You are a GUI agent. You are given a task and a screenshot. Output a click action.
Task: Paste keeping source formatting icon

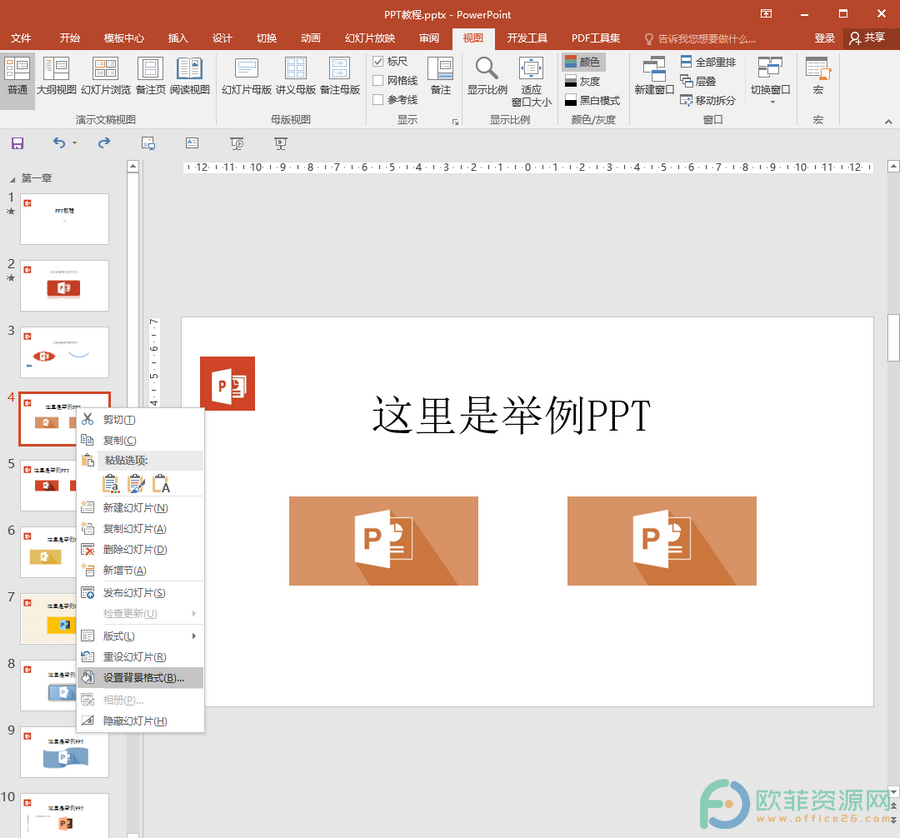pos(136,484)
